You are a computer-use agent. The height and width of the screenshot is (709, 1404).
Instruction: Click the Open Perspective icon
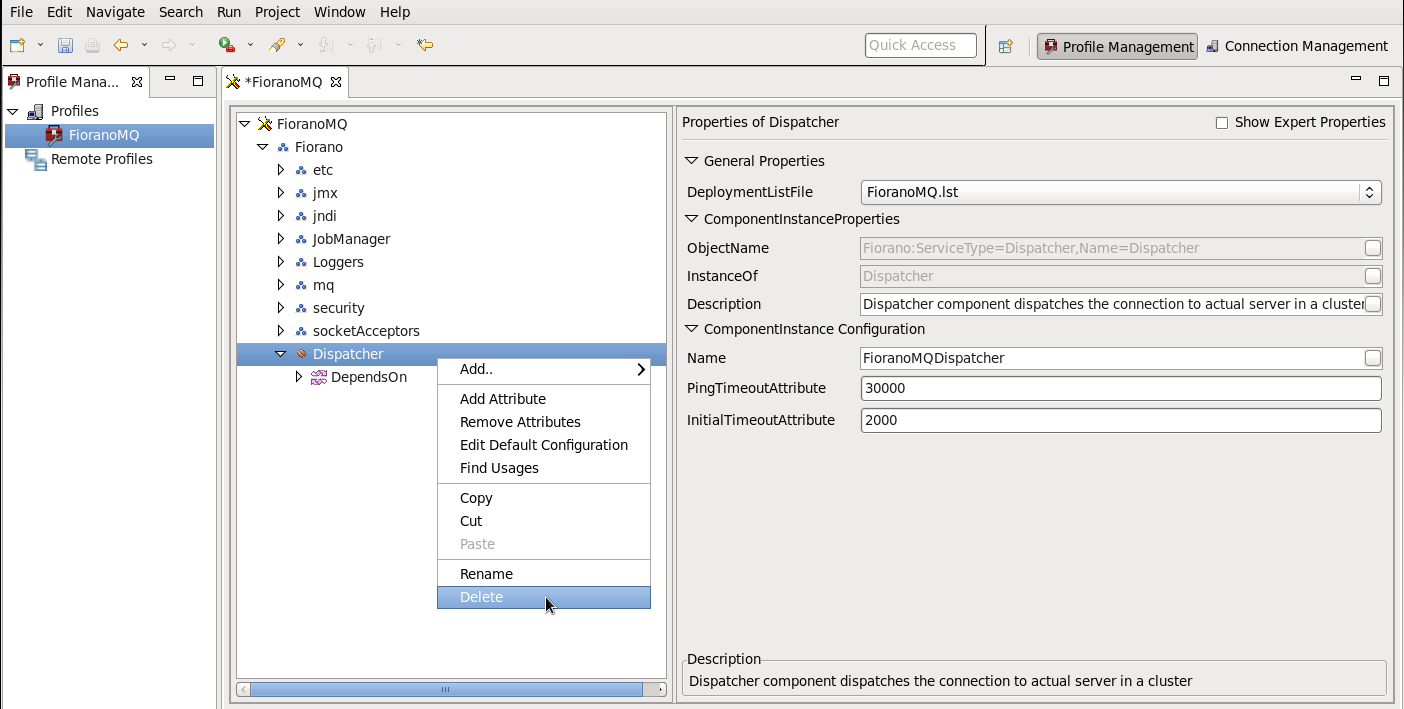[1006, 46]
